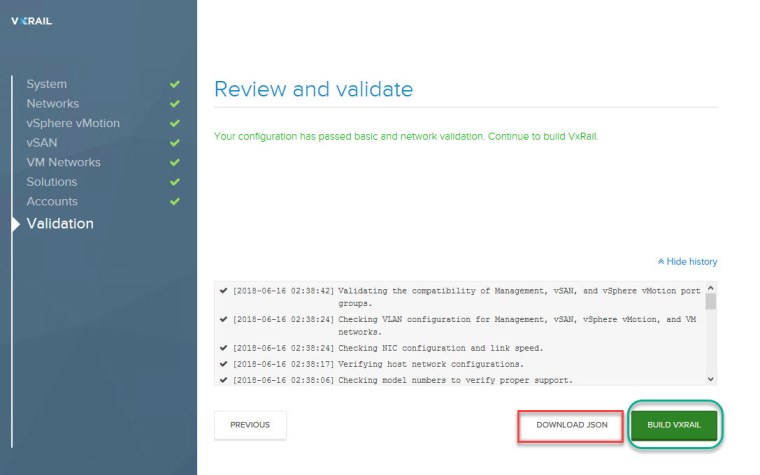Click the checkmark next to vSAN
Image resolution: width=760 pixels, height=475 pixels.
coord(175,142)
